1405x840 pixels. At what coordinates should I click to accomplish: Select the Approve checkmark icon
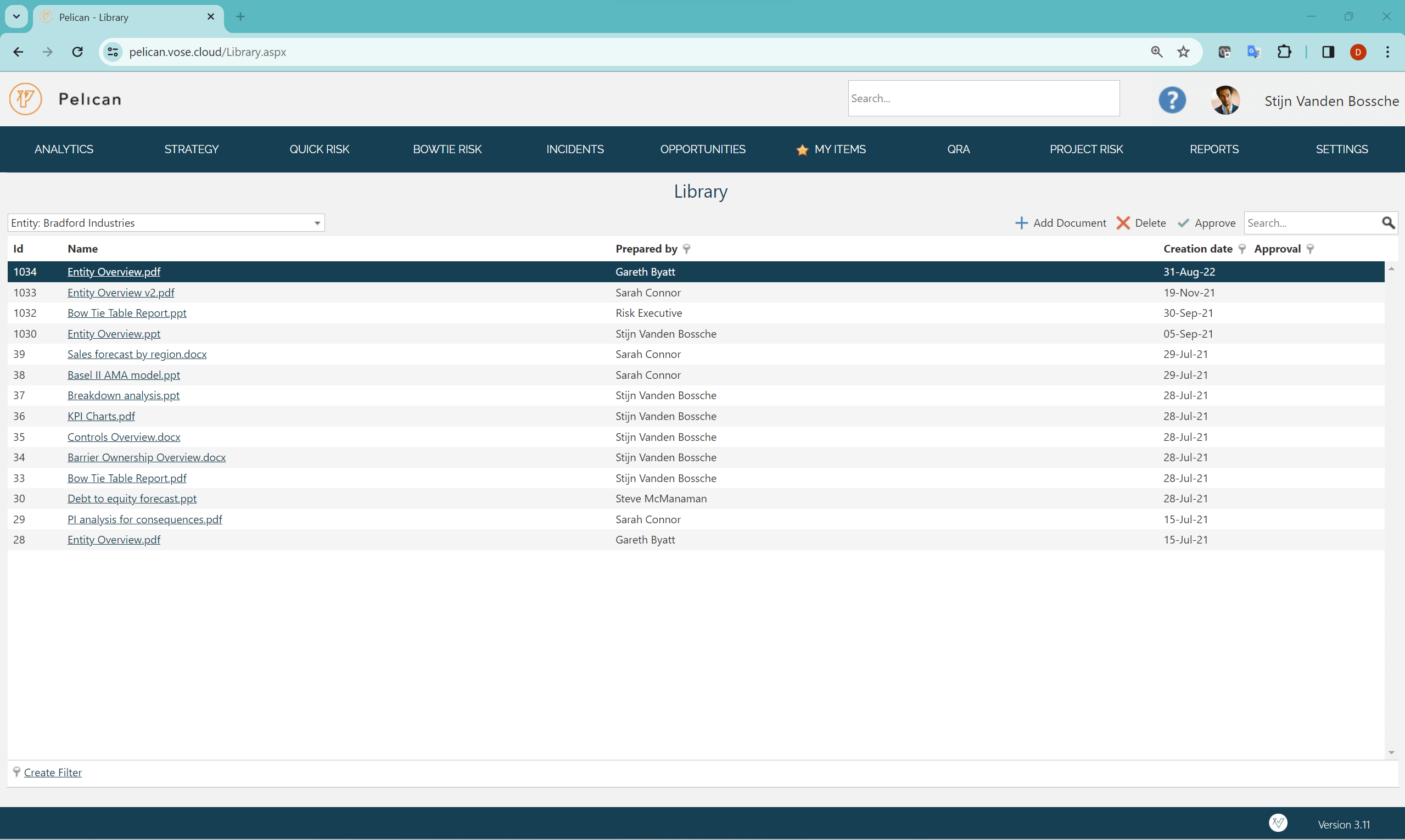[x=1183, y=222]
